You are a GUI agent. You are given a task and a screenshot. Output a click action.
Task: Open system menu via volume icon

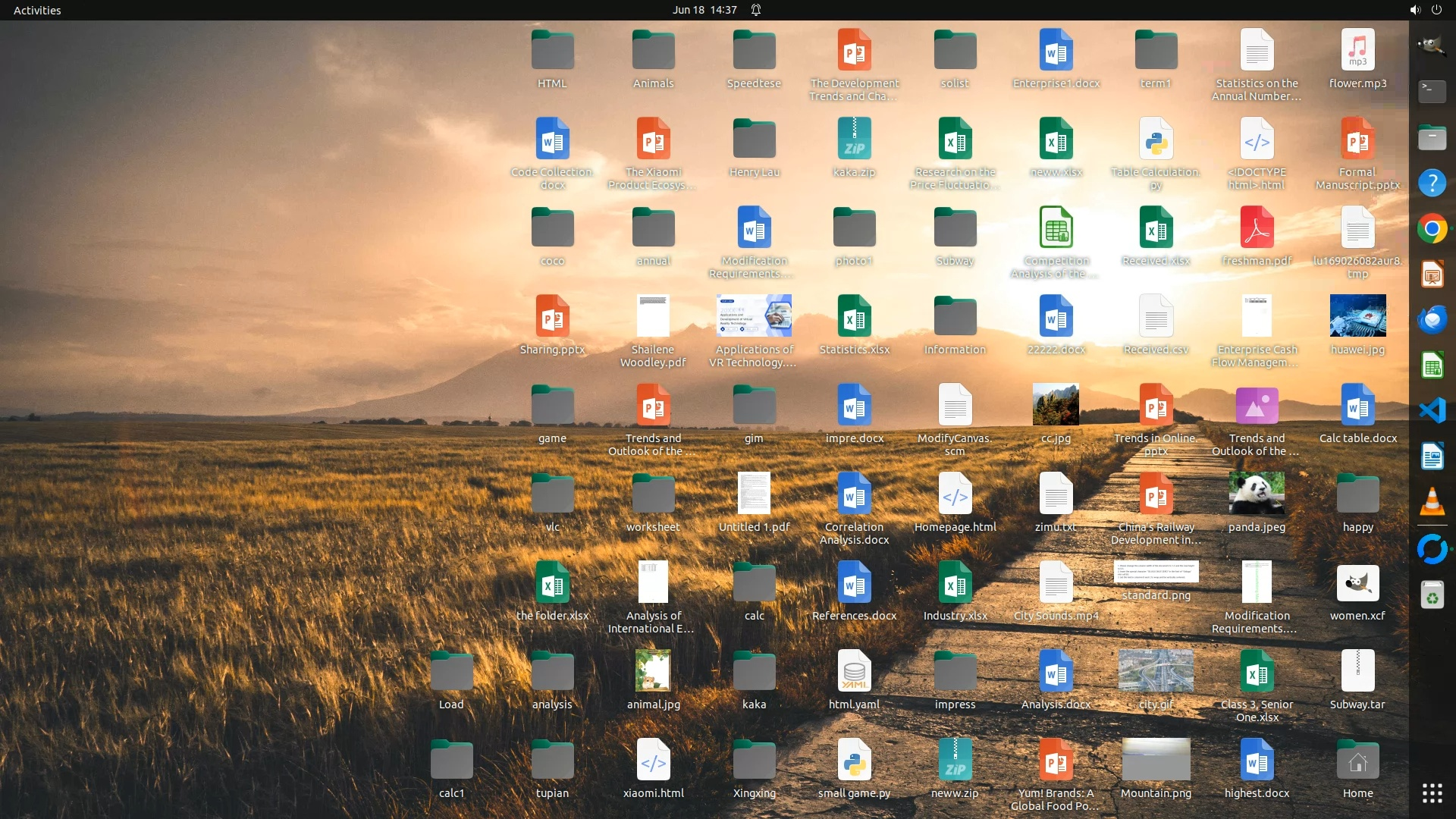pos(1414,10)
